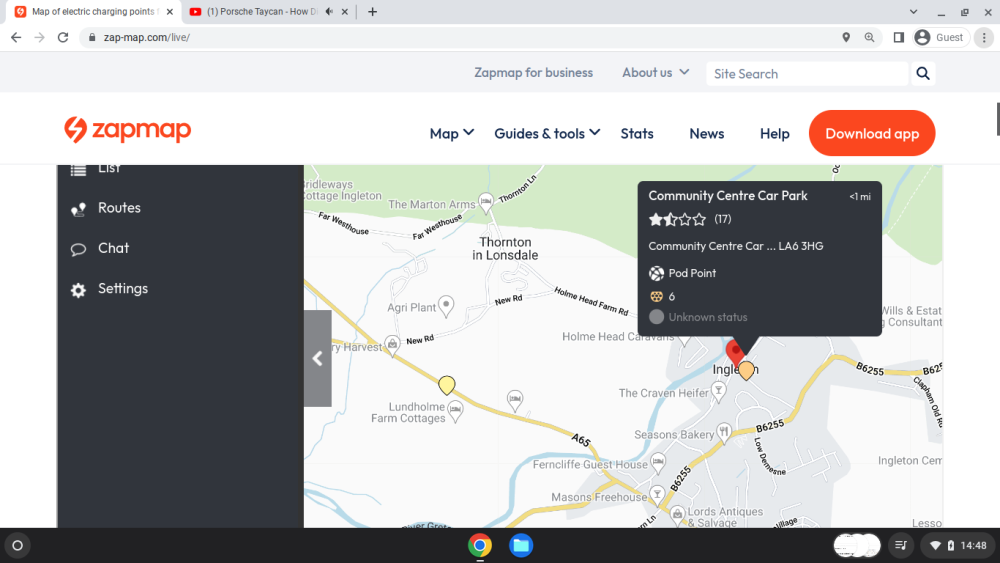Screen dimensions: 1000x563
Task: Click The Craven Heifer bar marker
Action: [x=719, y=391]
